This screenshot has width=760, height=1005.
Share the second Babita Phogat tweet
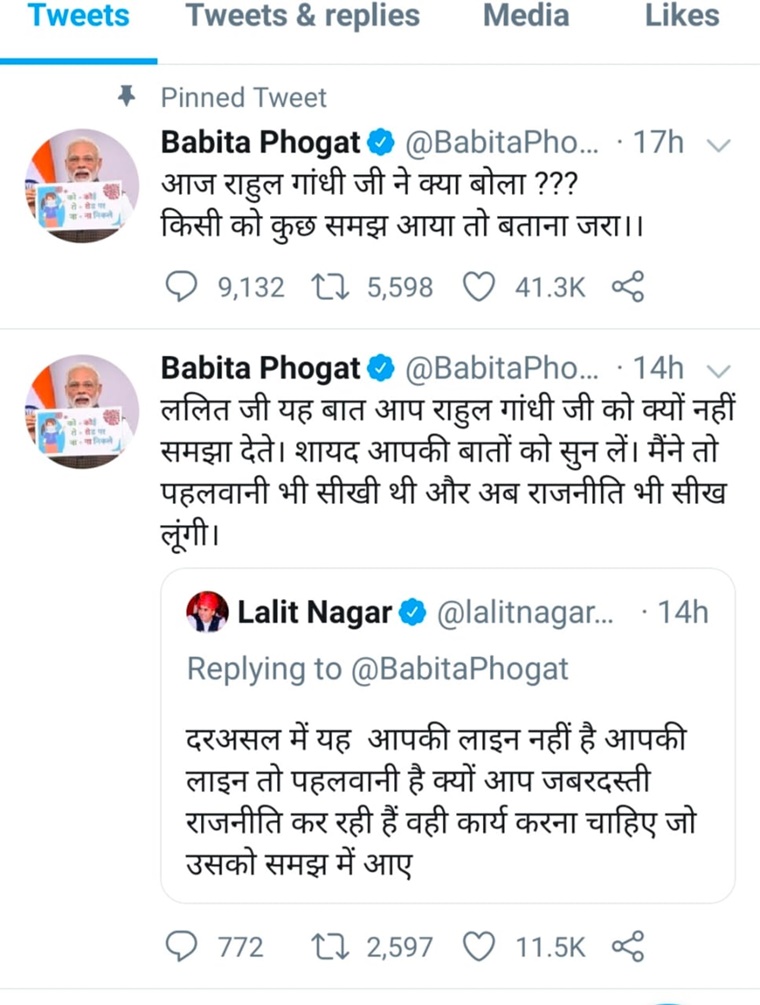click(x=627, y=946)
